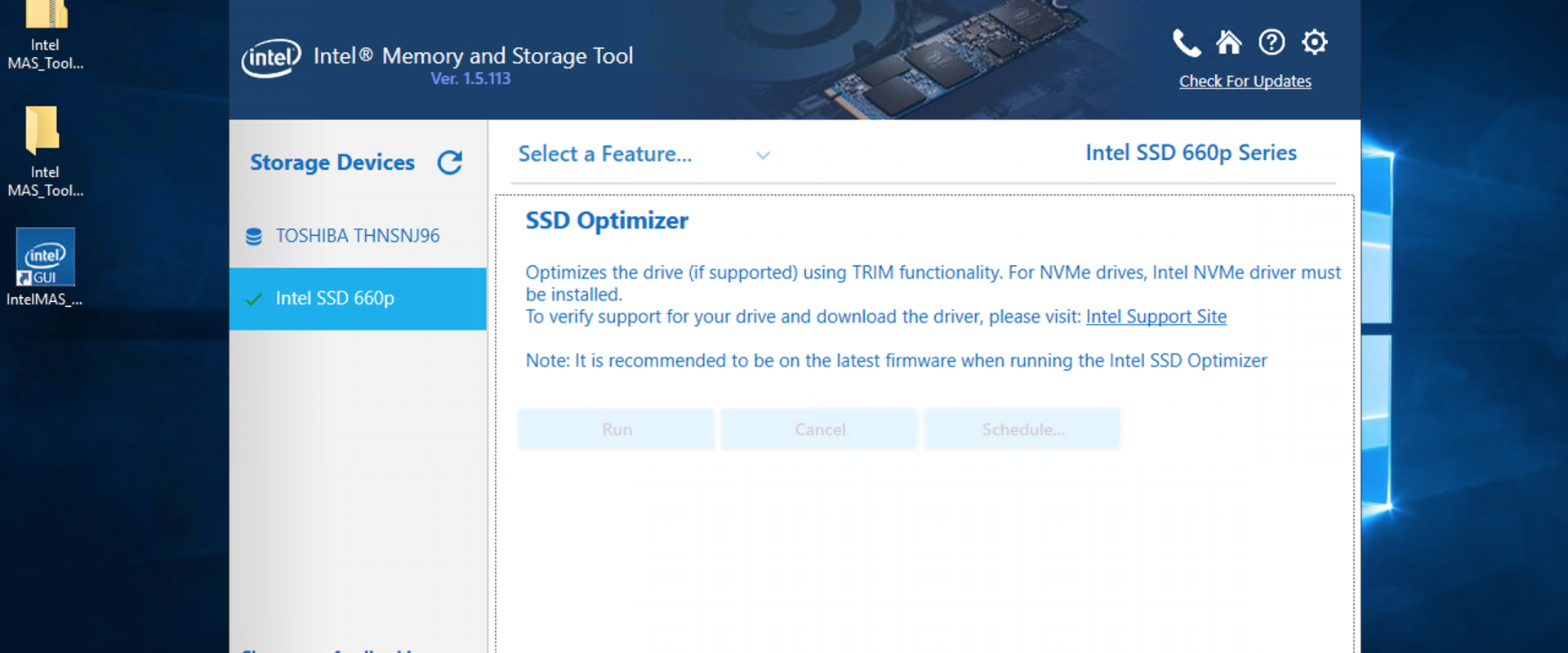This screenshot has height=653, width=1568.
Task: Click the phone contact support icon
Action: click(1187, 42)
